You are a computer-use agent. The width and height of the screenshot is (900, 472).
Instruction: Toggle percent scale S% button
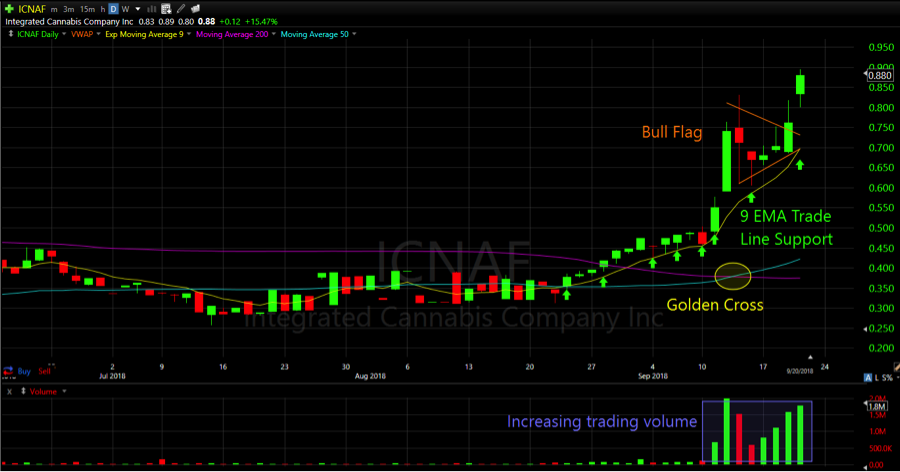[887, 378]
